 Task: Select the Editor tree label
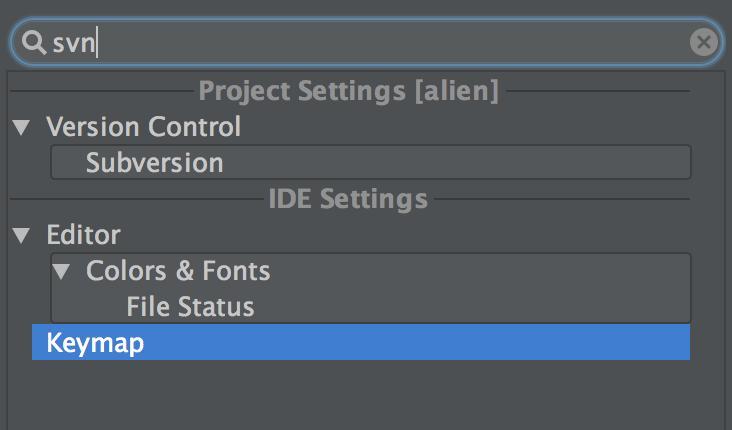point(83,235)
